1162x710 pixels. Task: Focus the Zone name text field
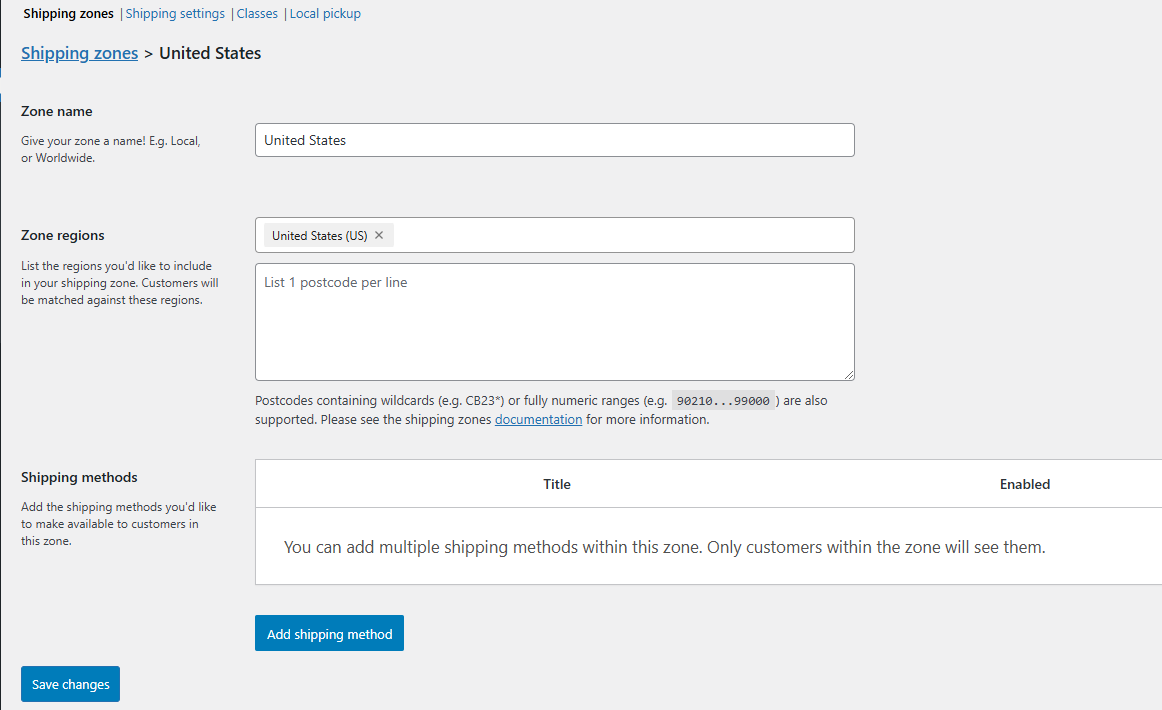(x=554, y=140)
